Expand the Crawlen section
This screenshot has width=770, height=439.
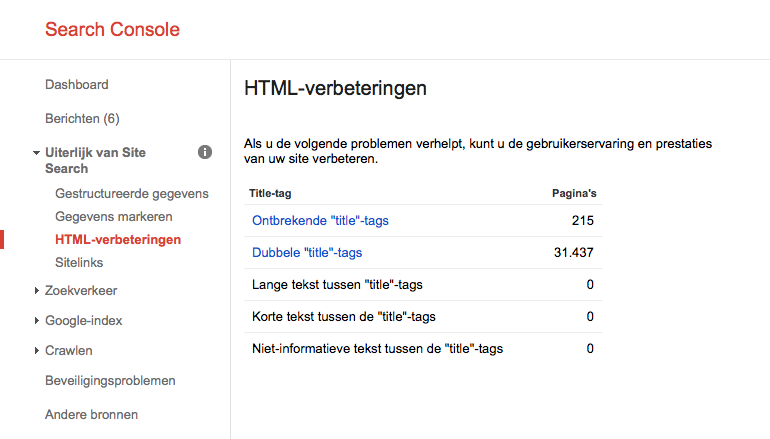tap(36, 351)
